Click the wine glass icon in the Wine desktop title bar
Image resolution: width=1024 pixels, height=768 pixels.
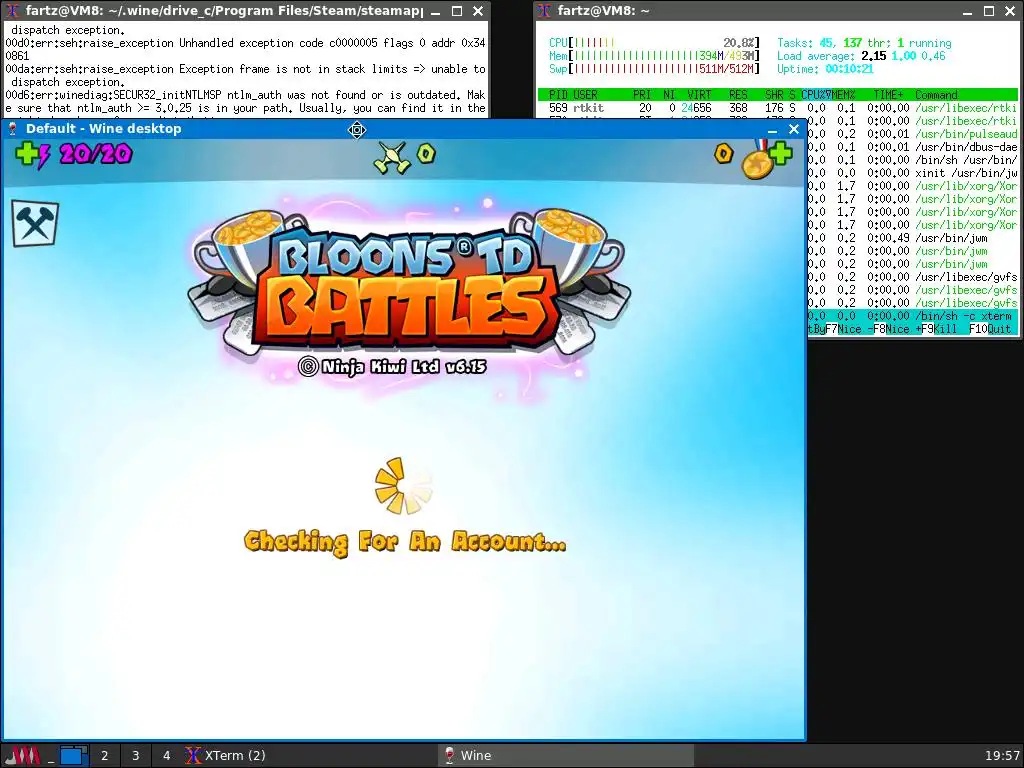coord(12,129)
